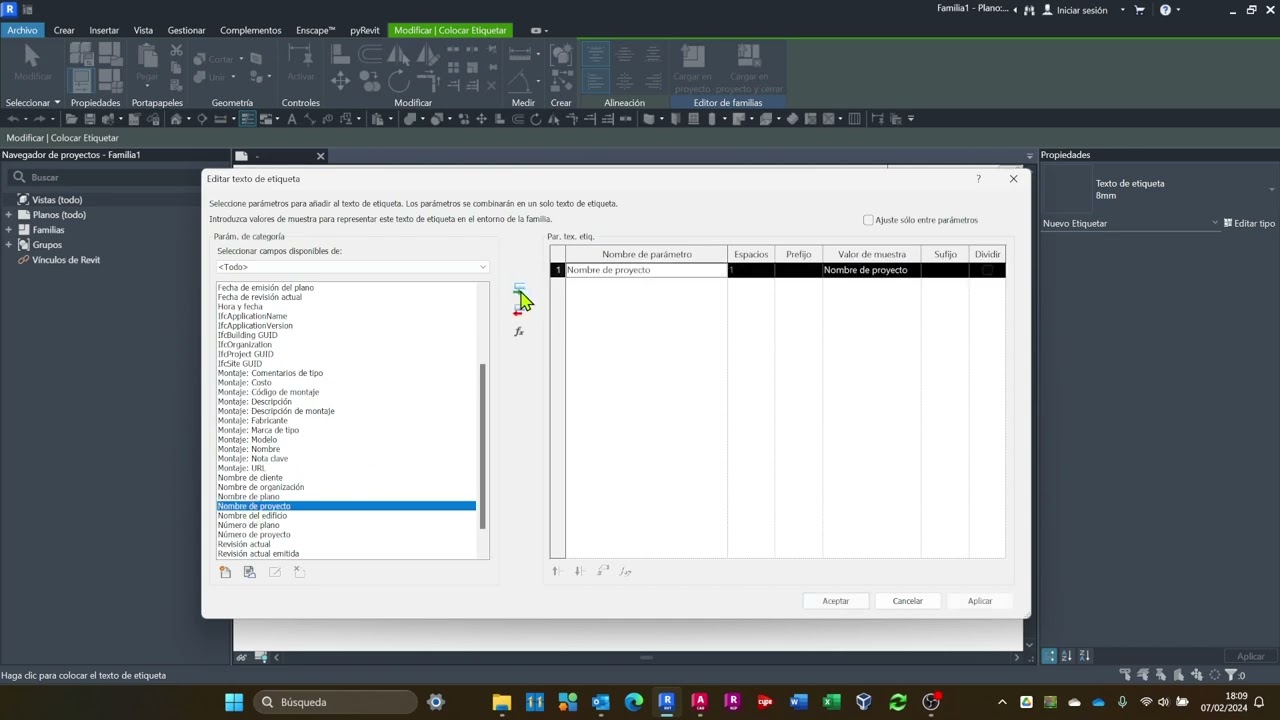
Task: Click the Text 'A' icon in the quick access toolbar
Action: coord(291,119)
